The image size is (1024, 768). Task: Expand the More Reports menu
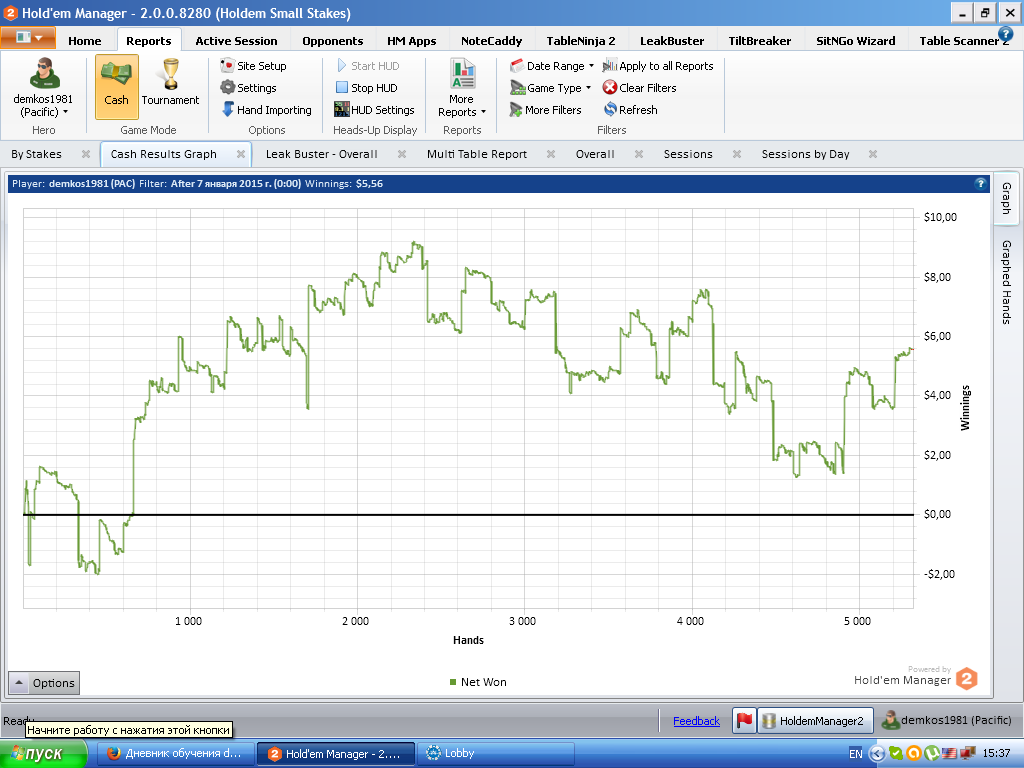462,88
